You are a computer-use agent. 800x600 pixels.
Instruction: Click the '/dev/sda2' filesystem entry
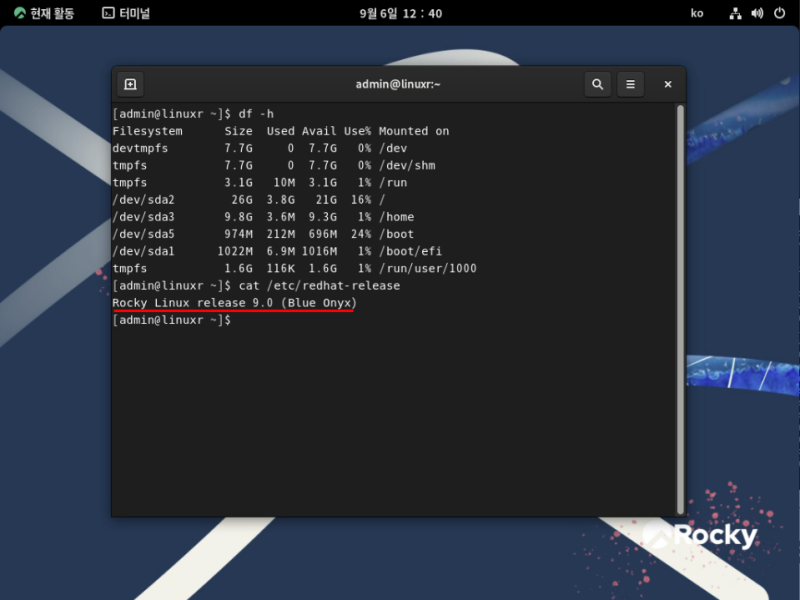pos(143,200)
